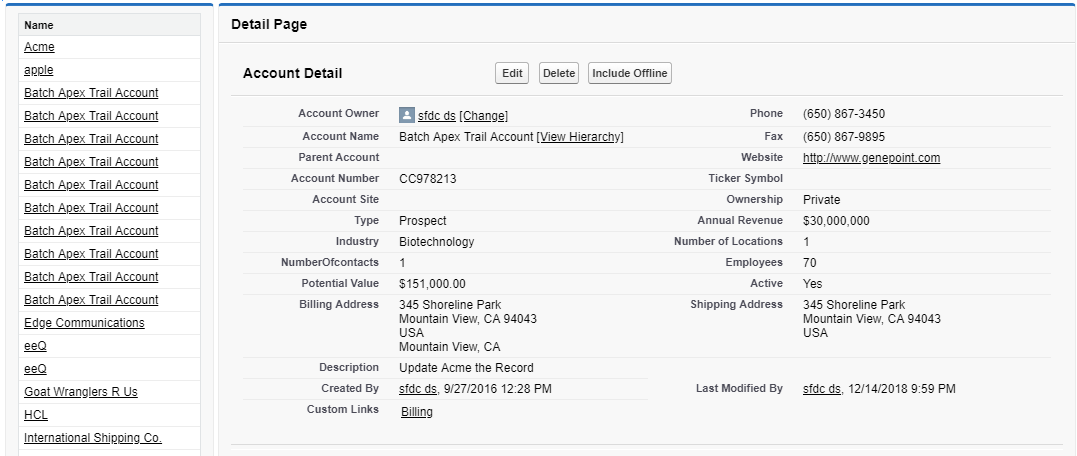The height and width of the screenshot is (456, 1077).
Task: Open Batch Apex Trail Account directly above Edge Communications
Action: coord(91,300)
